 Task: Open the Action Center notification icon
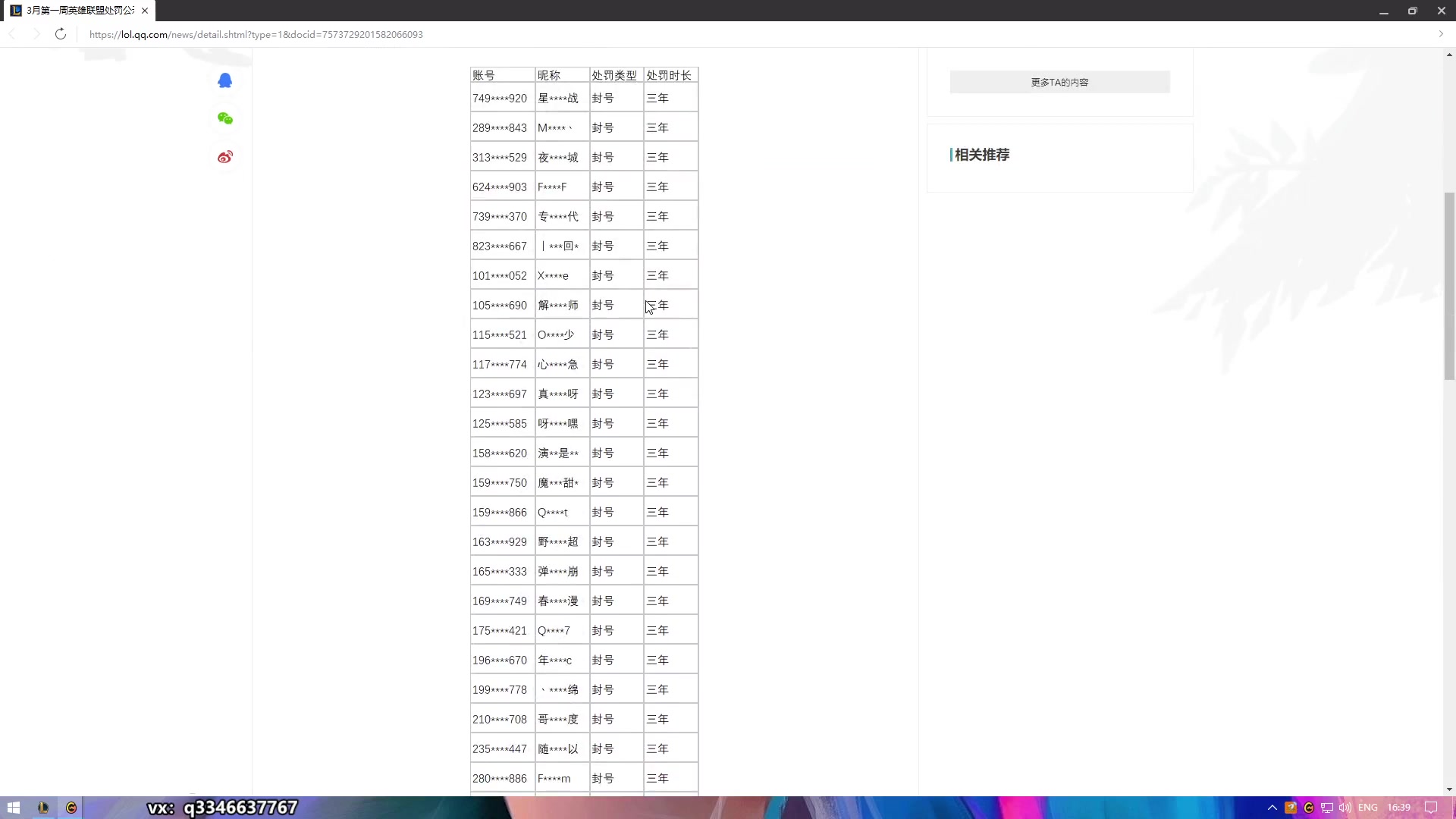1430,807
